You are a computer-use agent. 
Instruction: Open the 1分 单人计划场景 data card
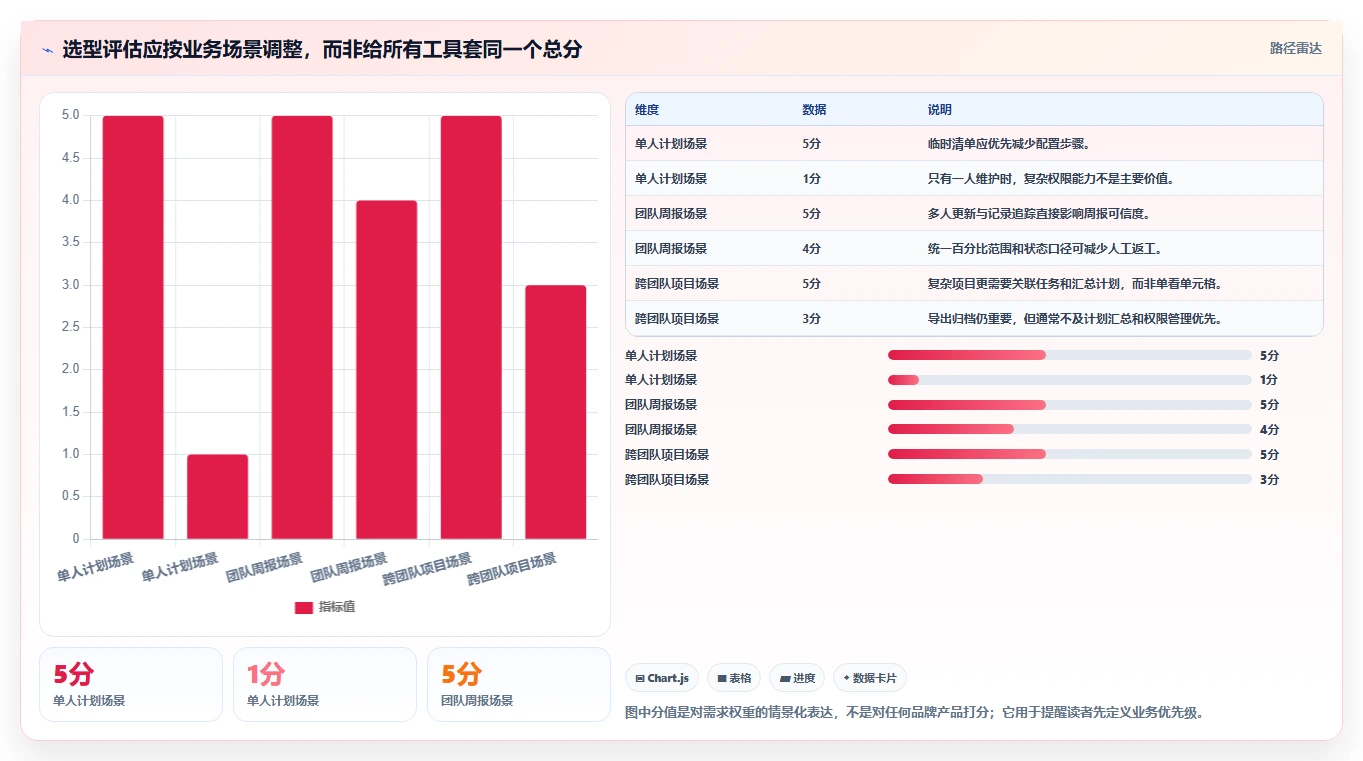click(x=325, y=684)
